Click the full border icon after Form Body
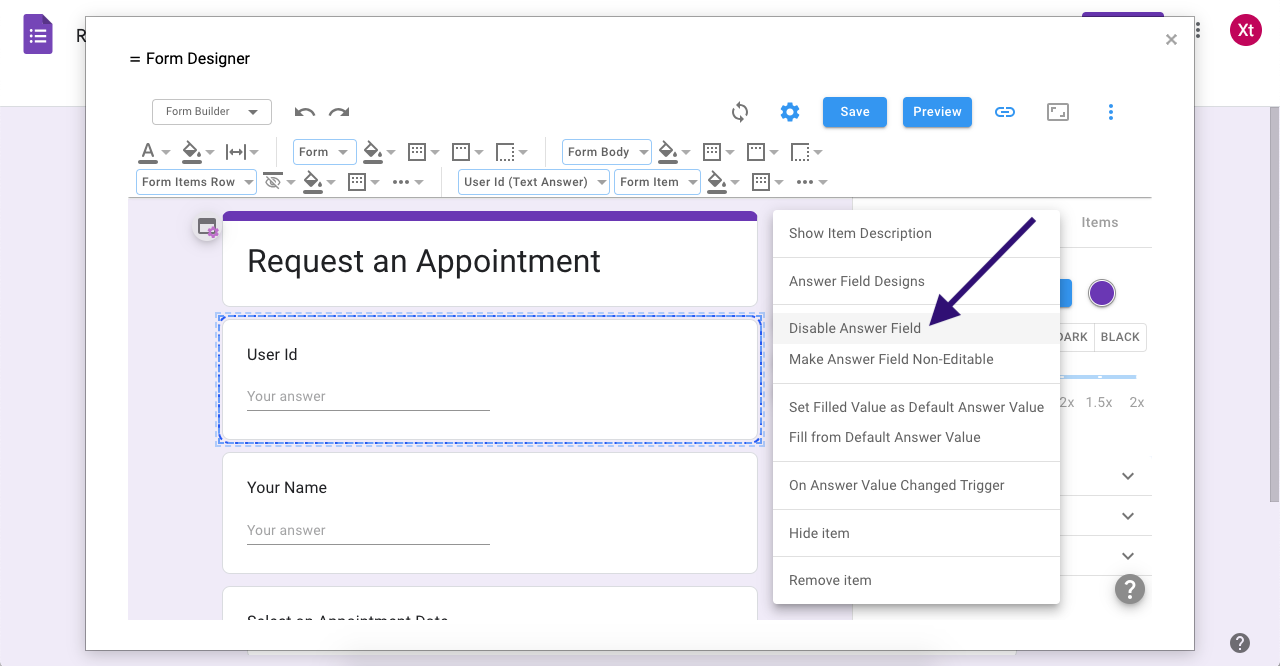 [x=712, y=152]
